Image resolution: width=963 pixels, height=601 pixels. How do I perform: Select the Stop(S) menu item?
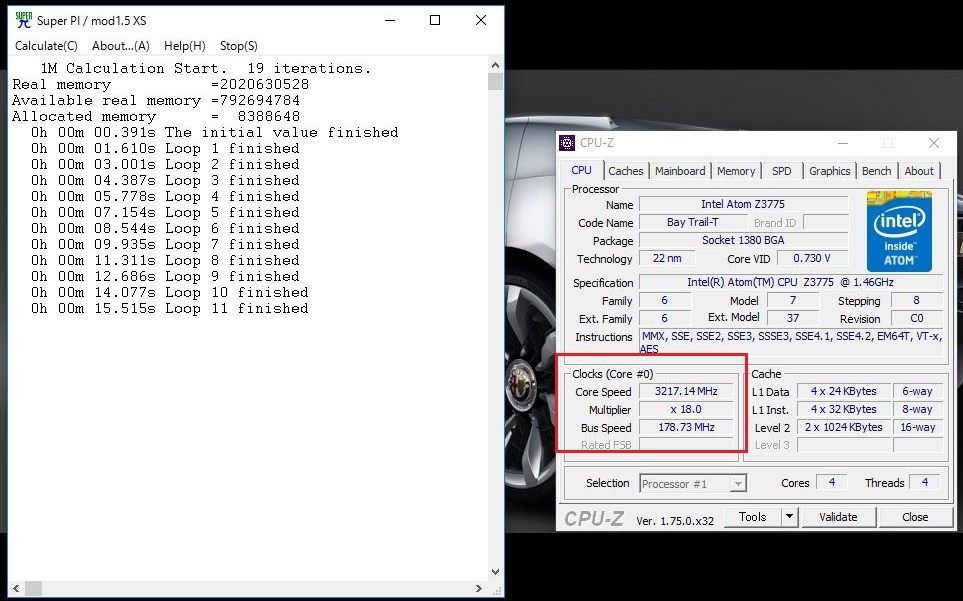(238, 46)
